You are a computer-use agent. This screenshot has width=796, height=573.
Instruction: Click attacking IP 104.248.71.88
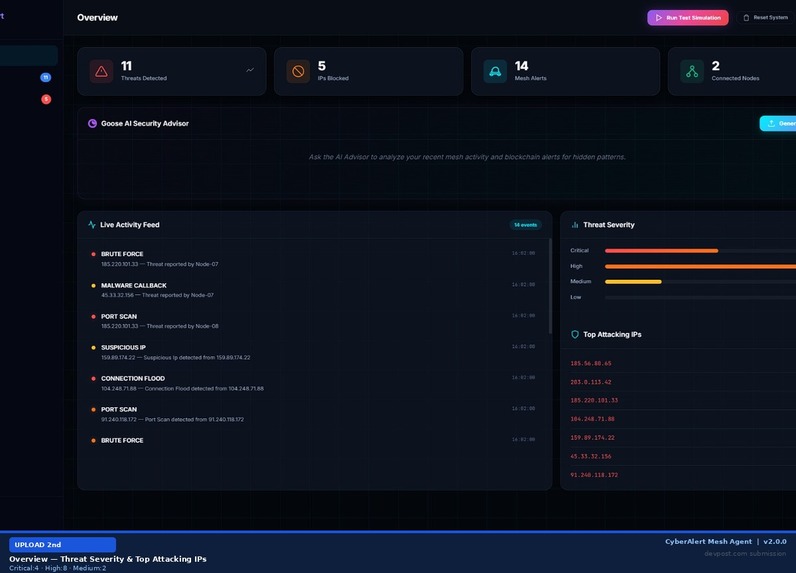tap(592, 419)
